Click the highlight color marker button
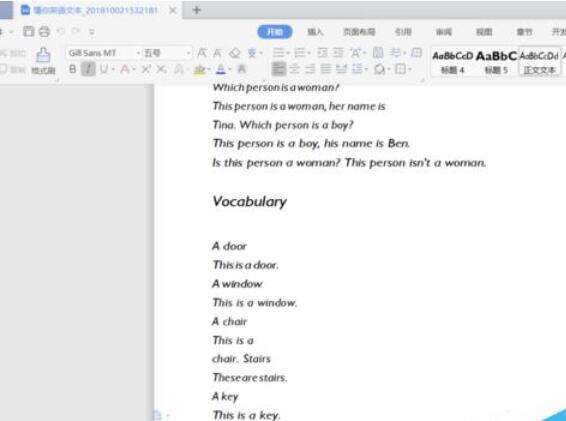 [199, 69]
